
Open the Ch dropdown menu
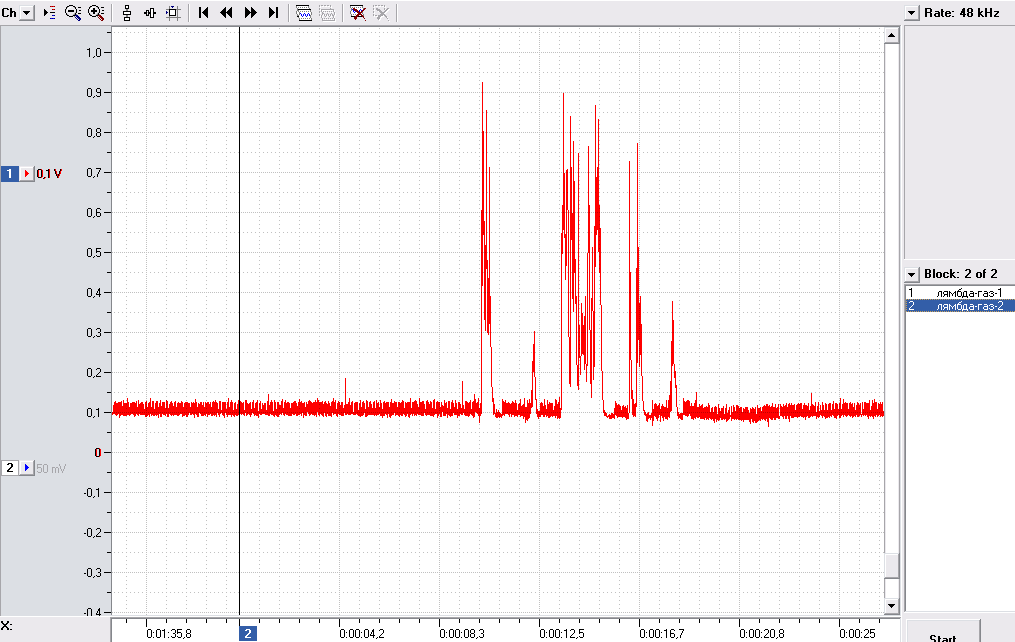pyautogui.click(x=27, y=13)
